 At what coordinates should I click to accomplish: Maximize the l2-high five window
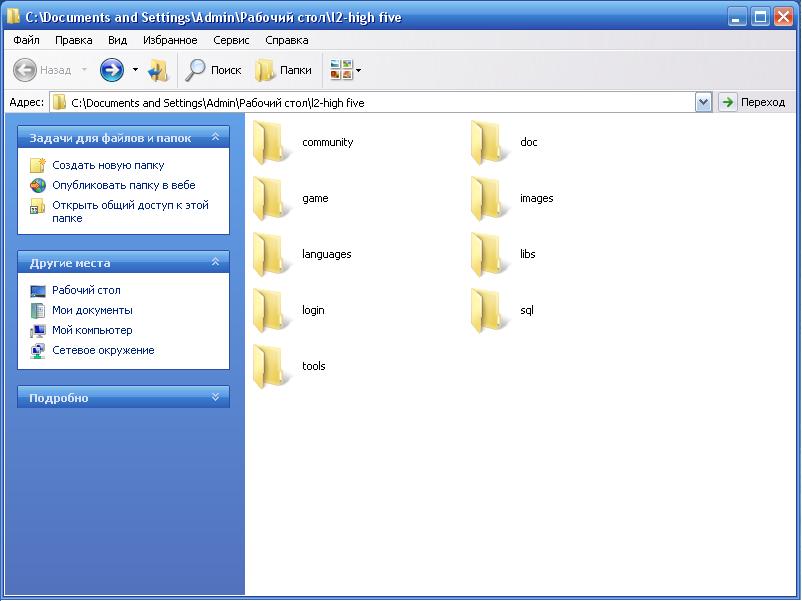coord(761,17)
